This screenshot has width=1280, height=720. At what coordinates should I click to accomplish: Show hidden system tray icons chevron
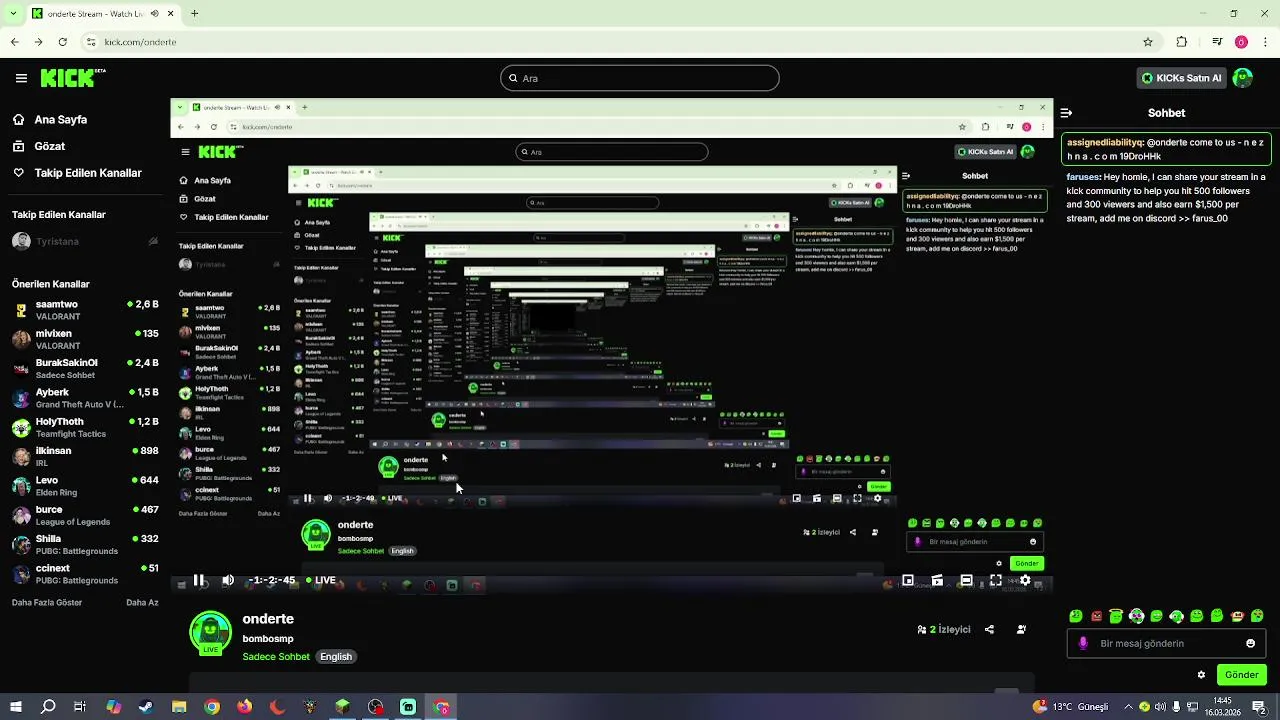1129,707
